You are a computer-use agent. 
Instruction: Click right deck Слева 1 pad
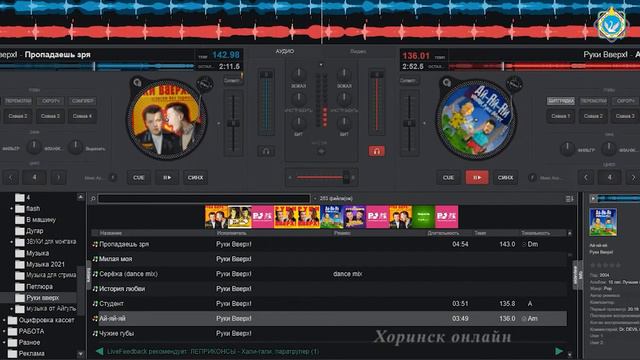pos(561,116)
